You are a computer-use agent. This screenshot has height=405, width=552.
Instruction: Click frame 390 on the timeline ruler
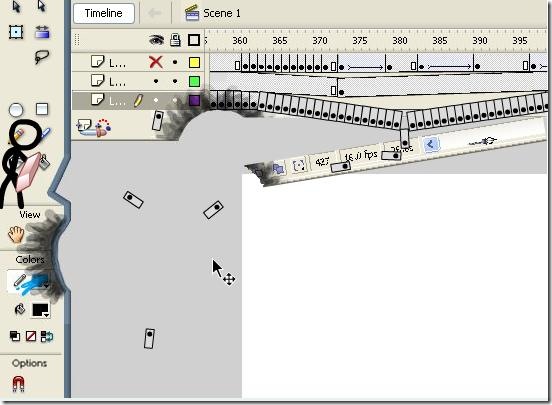tap(480, 41)
